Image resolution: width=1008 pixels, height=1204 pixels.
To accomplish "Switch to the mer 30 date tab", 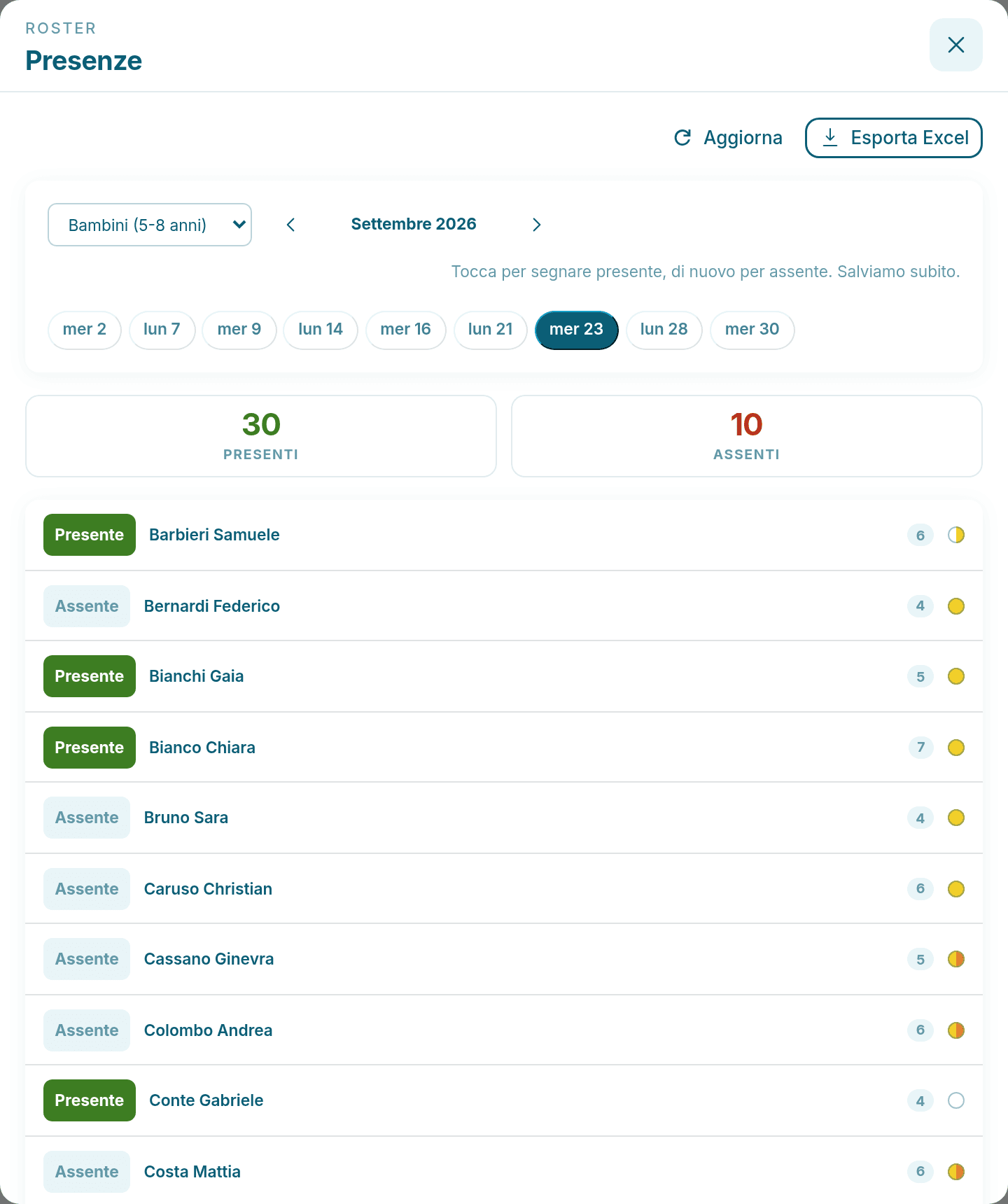I will tap(752, 330).
